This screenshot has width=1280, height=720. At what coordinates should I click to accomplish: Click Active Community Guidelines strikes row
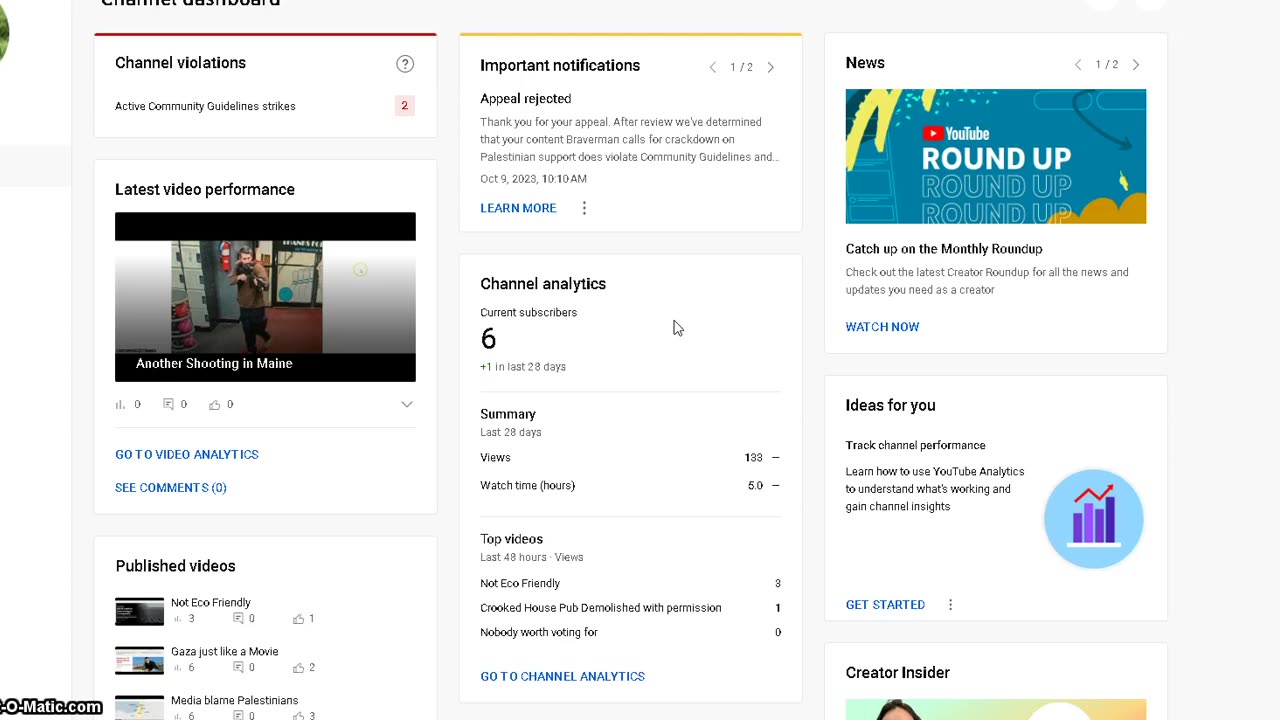(x=265, y=106)
